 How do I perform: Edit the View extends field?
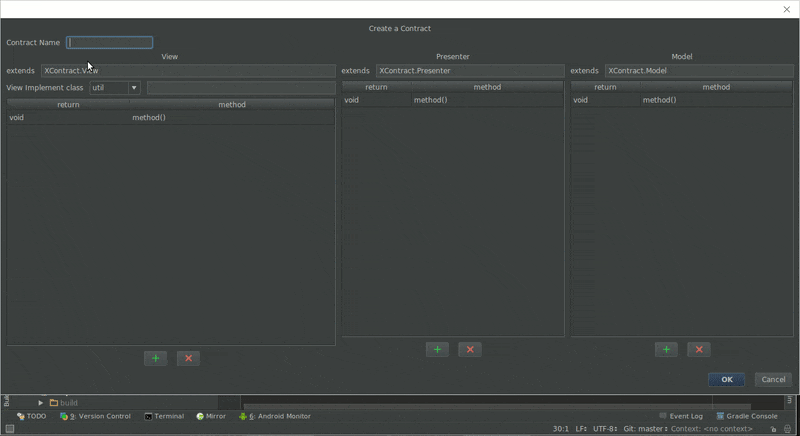click(188, 70)
